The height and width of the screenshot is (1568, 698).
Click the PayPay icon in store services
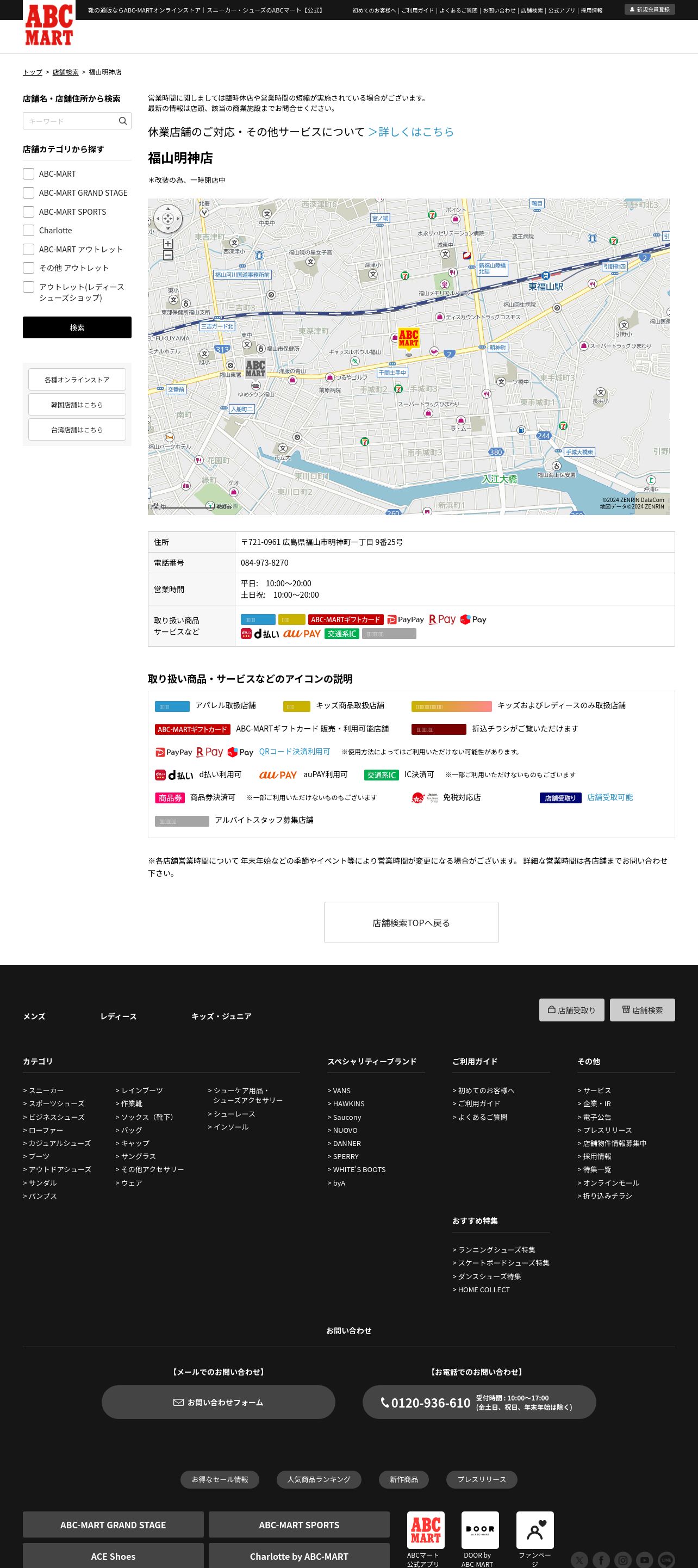(406, 619)
